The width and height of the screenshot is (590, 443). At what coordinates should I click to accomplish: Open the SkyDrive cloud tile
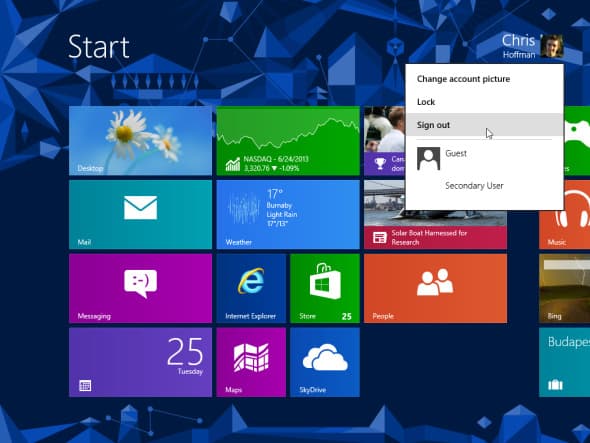(x=325, y=362)
